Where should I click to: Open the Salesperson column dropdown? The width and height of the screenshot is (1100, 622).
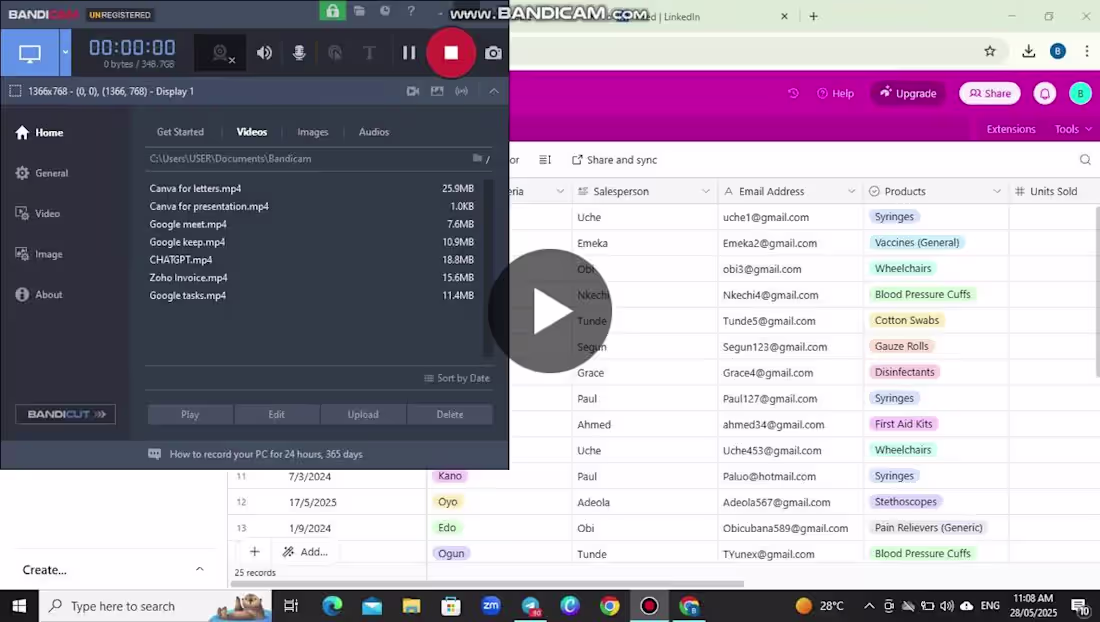(706, 191)
